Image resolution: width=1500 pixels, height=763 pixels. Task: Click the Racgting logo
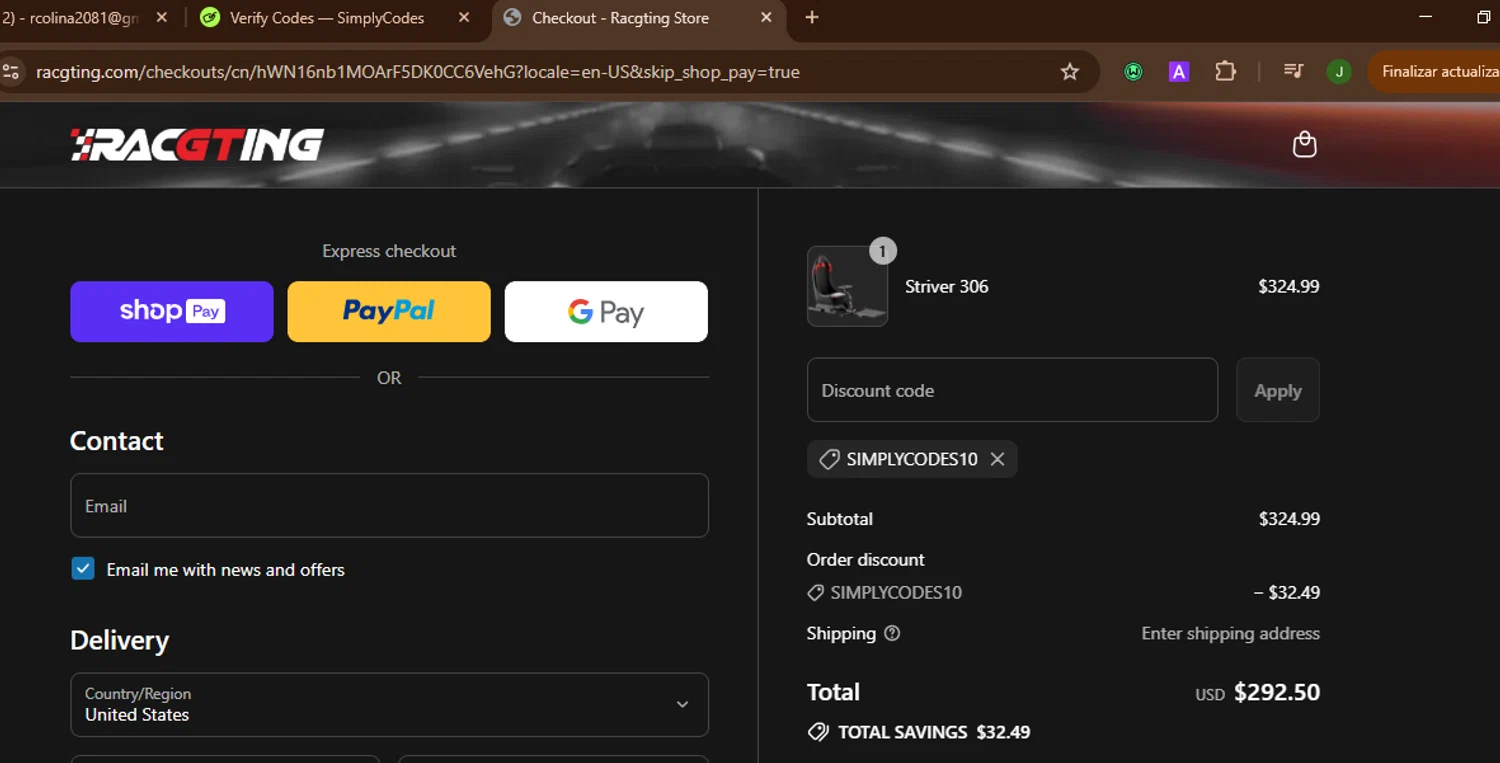pyautogui.click(x=197, y=145)
